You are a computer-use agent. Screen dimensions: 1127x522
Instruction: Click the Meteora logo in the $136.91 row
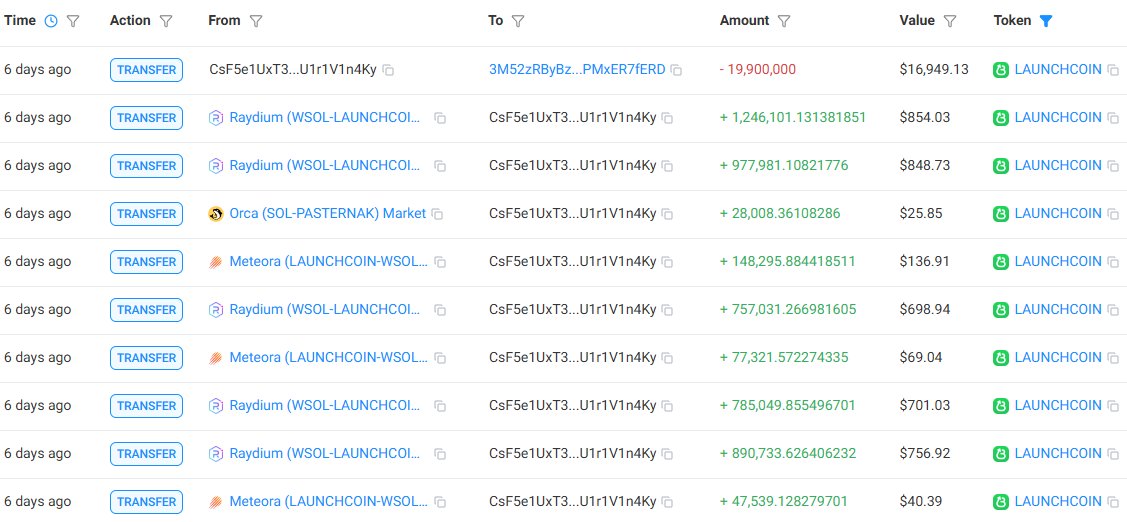pyautogui.click(x=216, y=262)
